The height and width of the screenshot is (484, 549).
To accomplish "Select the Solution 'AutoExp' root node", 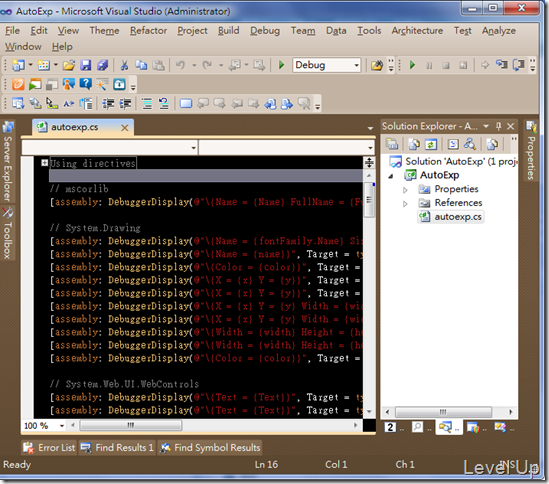I will [x=453, y=162].
